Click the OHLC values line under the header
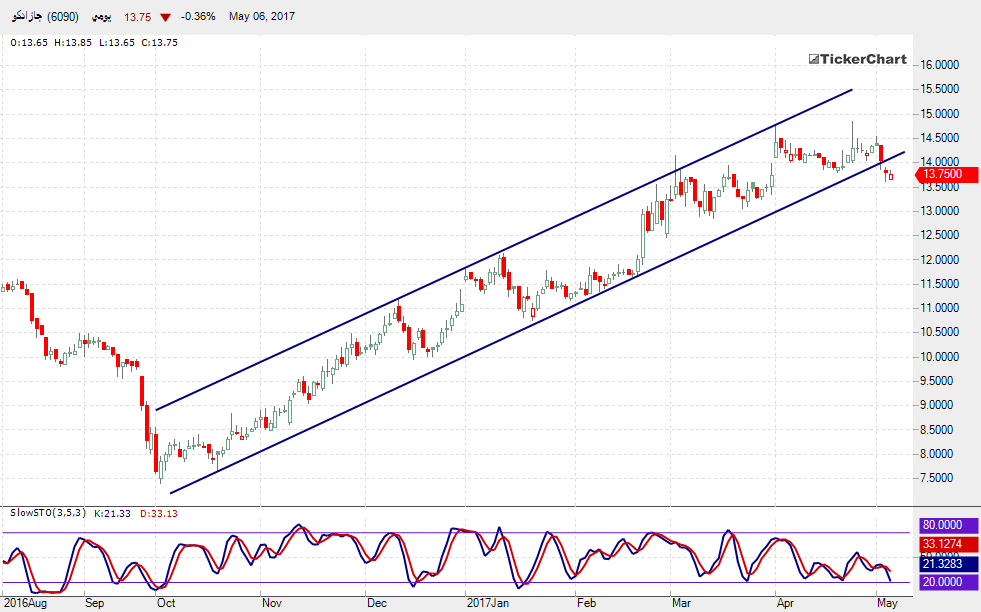The image size is (981, 612). point(94,42)
